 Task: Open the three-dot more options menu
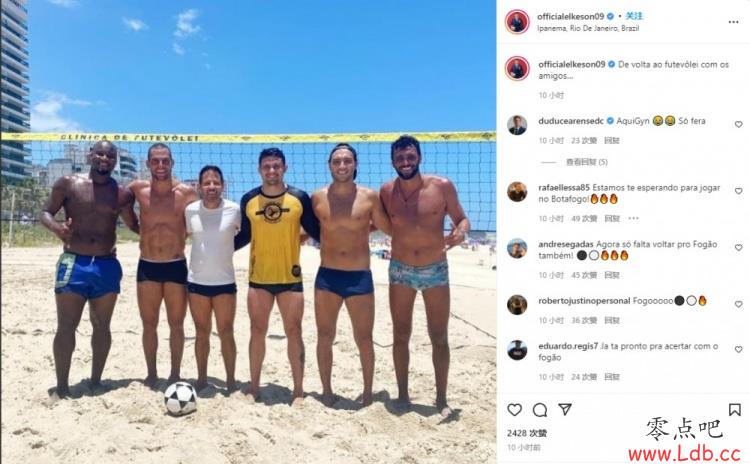click(733, 22)
